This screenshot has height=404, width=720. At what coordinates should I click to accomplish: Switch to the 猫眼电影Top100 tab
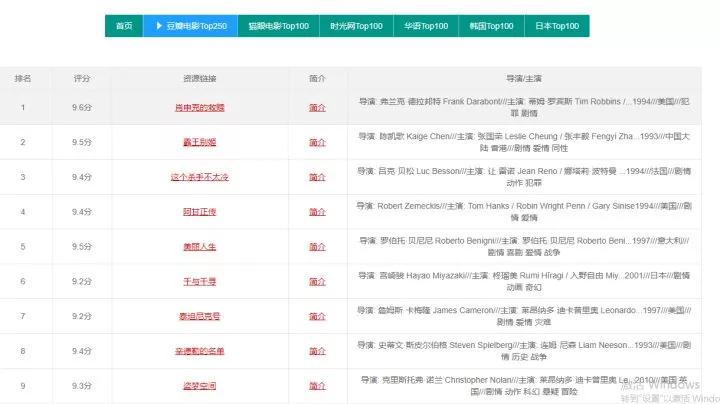[278, 26]
